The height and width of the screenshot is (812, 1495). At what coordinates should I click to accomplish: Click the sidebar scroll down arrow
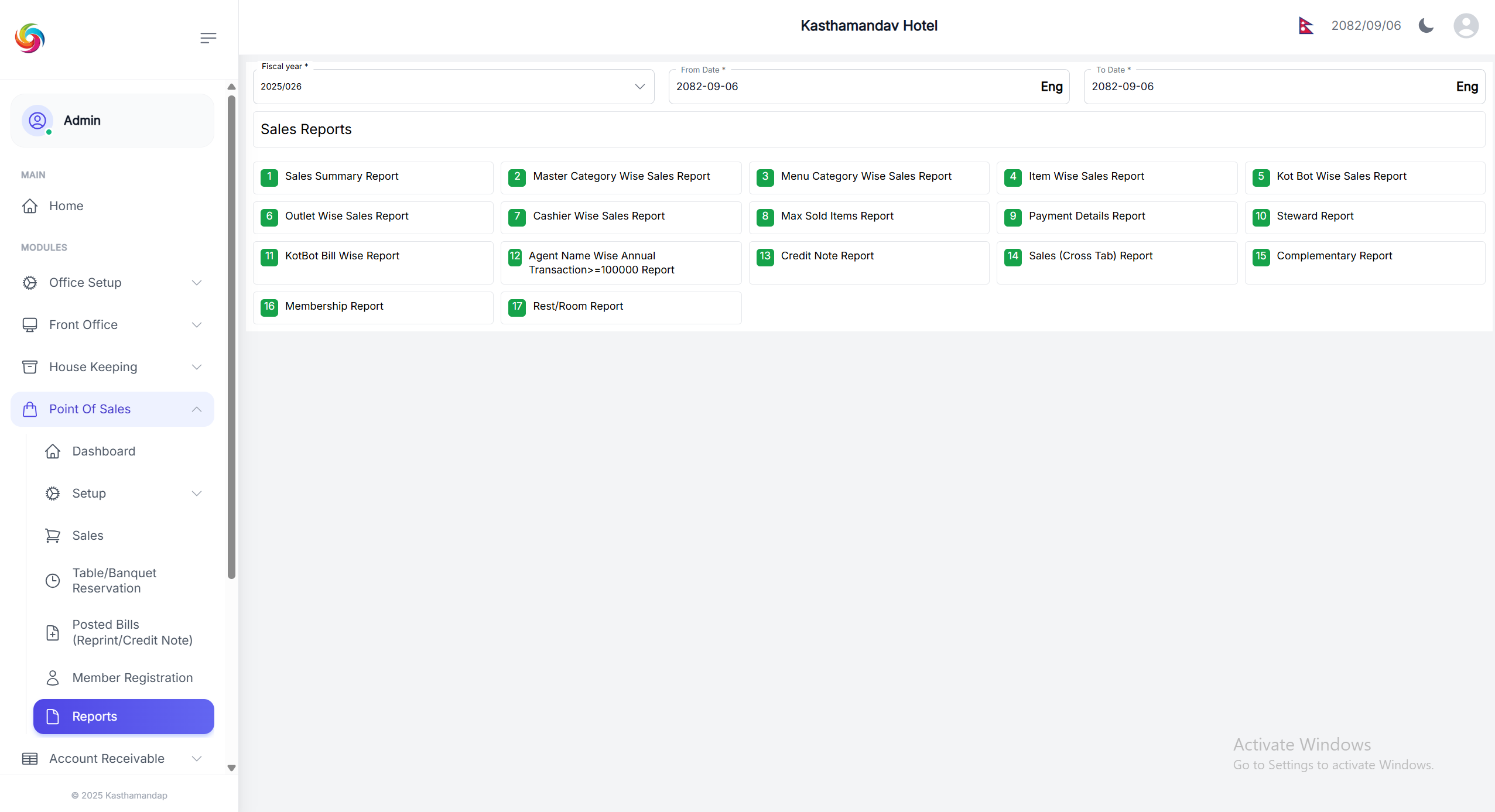[231, 768]
